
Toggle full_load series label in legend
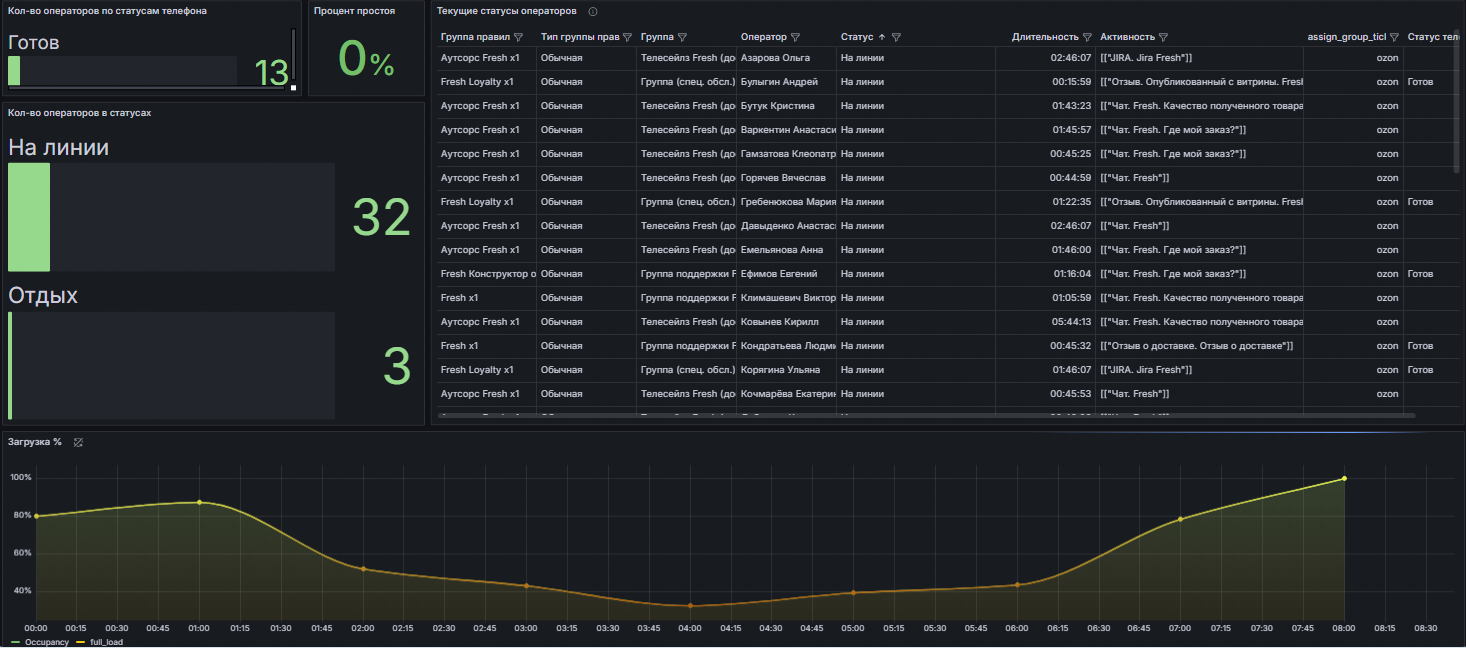click(105, 642)
